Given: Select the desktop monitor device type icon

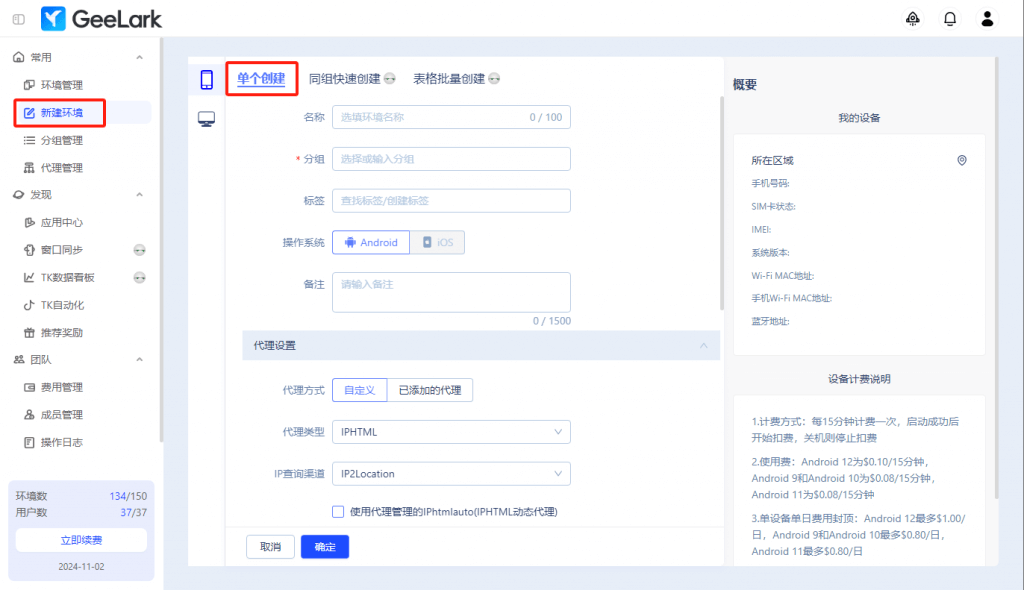Looking at the screenshot, I should (x=207, y=119).
